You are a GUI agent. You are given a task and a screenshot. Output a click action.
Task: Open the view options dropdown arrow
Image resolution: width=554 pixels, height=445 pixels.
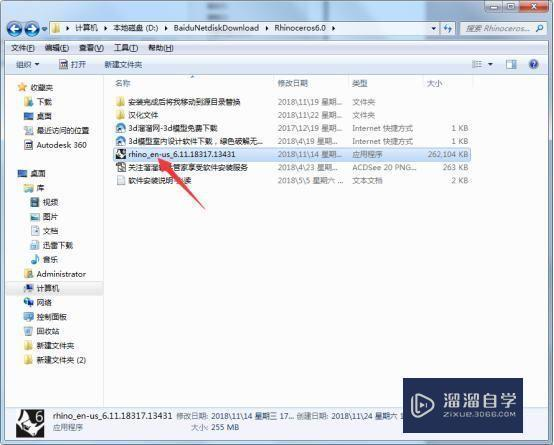(490, 64)
